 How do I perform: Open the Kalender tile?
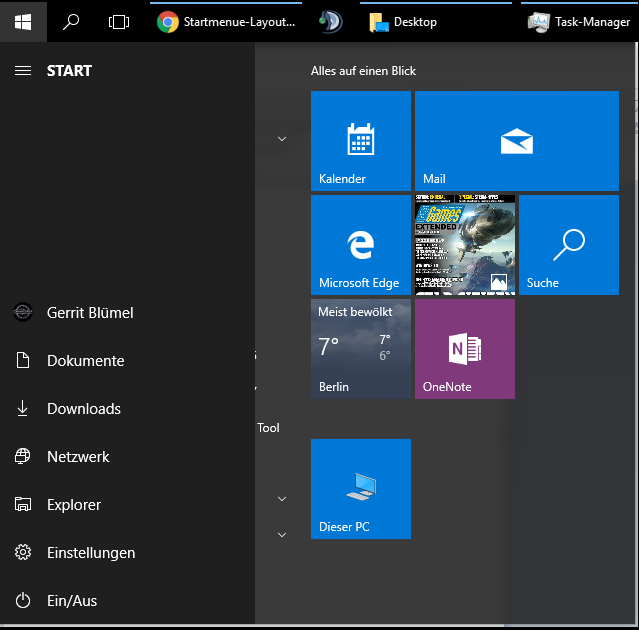point(361,141)
